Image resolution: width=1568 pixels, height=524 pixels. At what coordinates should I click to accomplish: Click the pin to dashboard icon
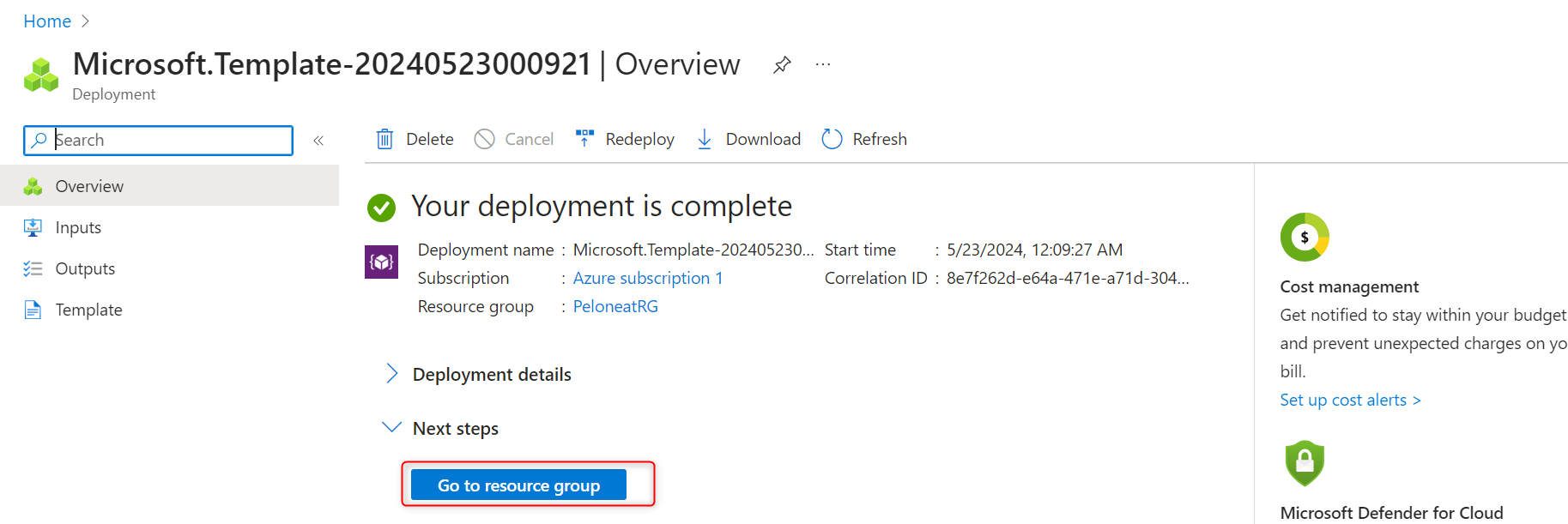pyautogui.click(x=781, y=65)
